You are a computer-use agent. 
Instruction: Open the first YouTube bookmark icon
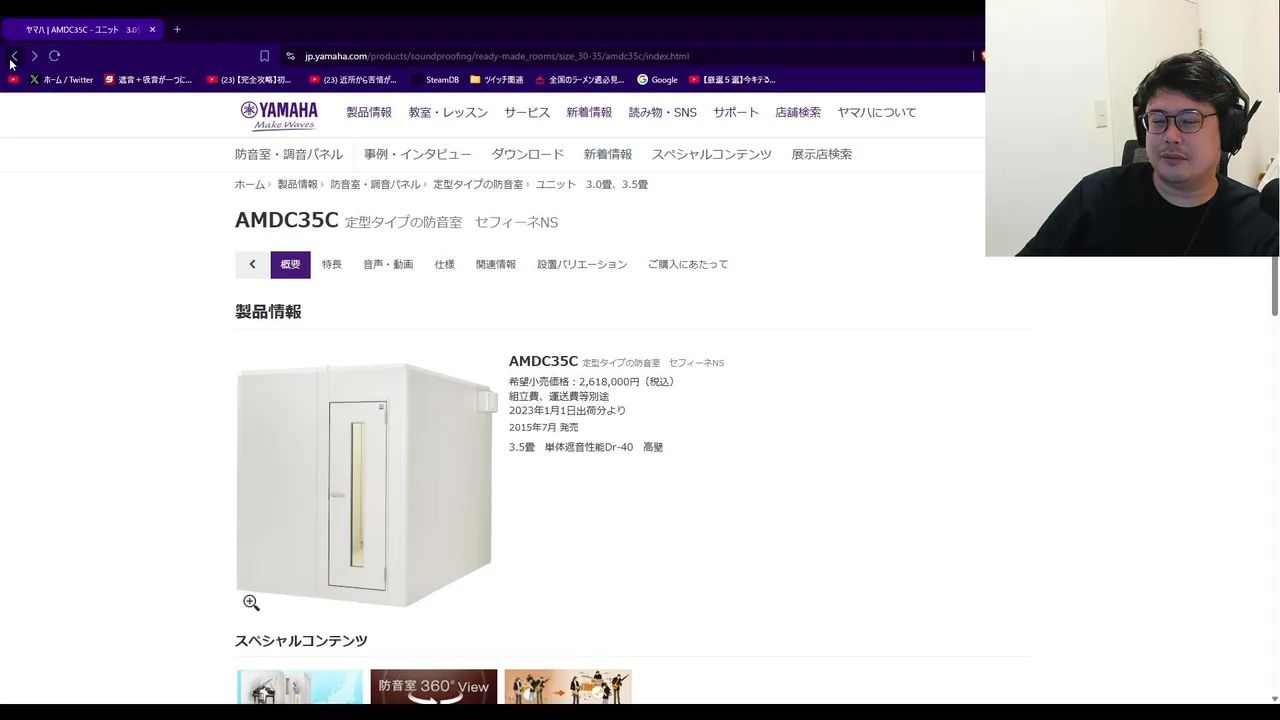tap(13, 80)
